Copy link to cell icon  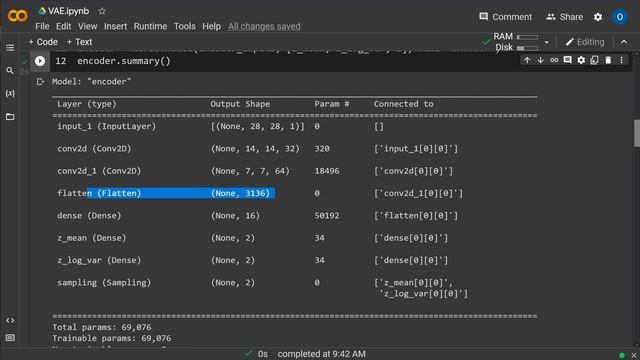(554, 60)
